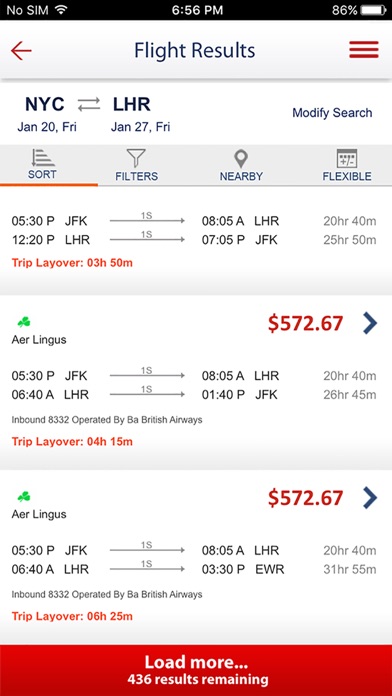Tap second Aer Lingus shamrock logo
Viewport: 392px width, 696px height.
coord(24,497)
